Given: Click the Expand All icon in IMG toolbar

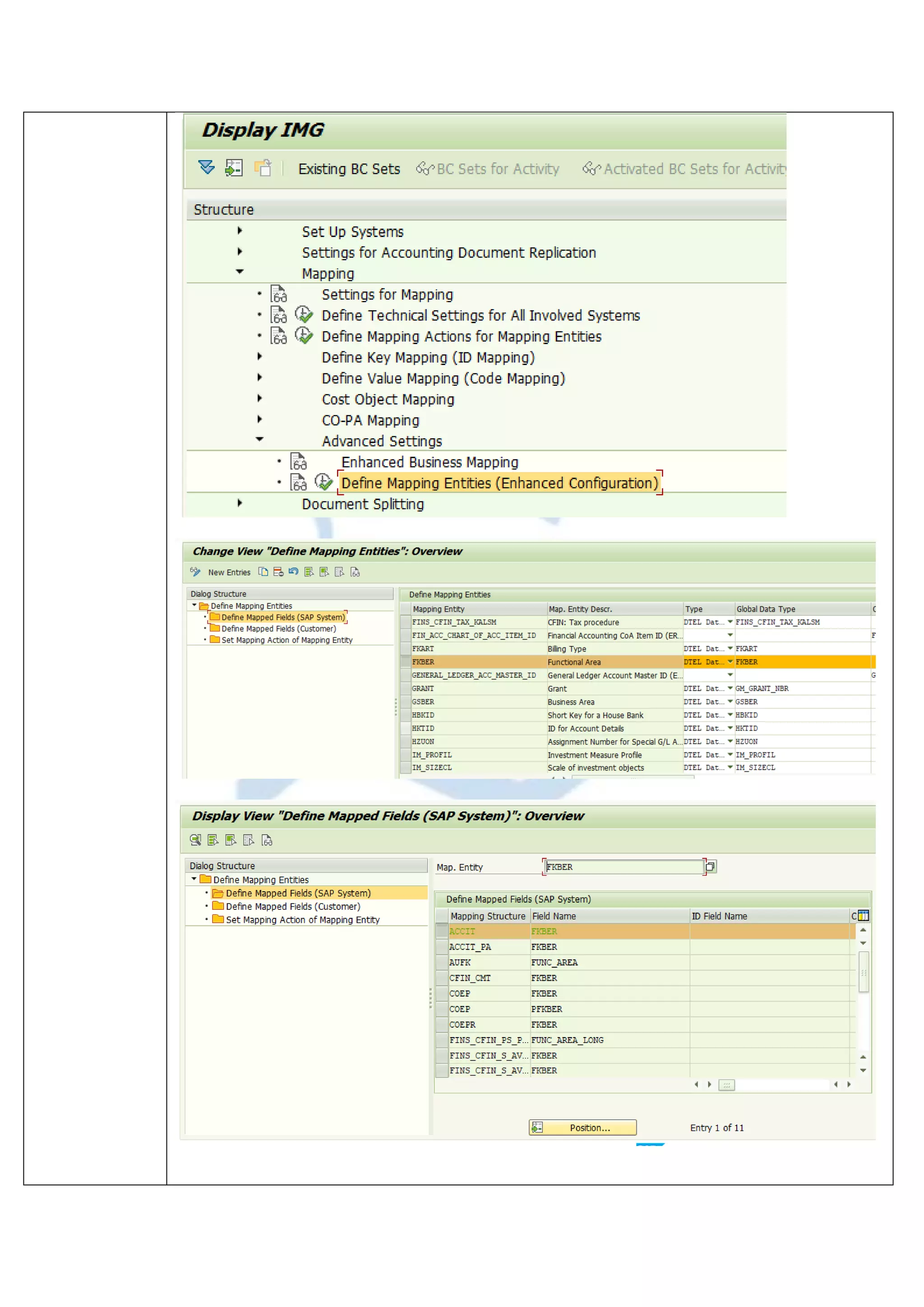Looking at the screenshot, I should pos(206,168).
